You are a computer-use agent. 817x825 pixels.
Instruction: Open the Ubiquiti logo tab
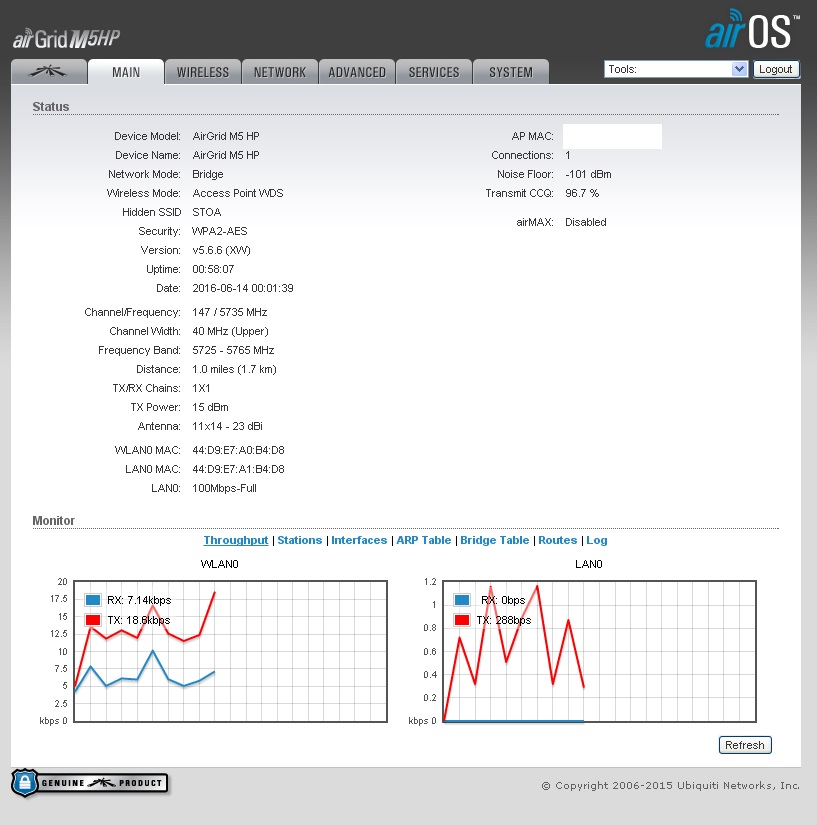tap(49, 72)
